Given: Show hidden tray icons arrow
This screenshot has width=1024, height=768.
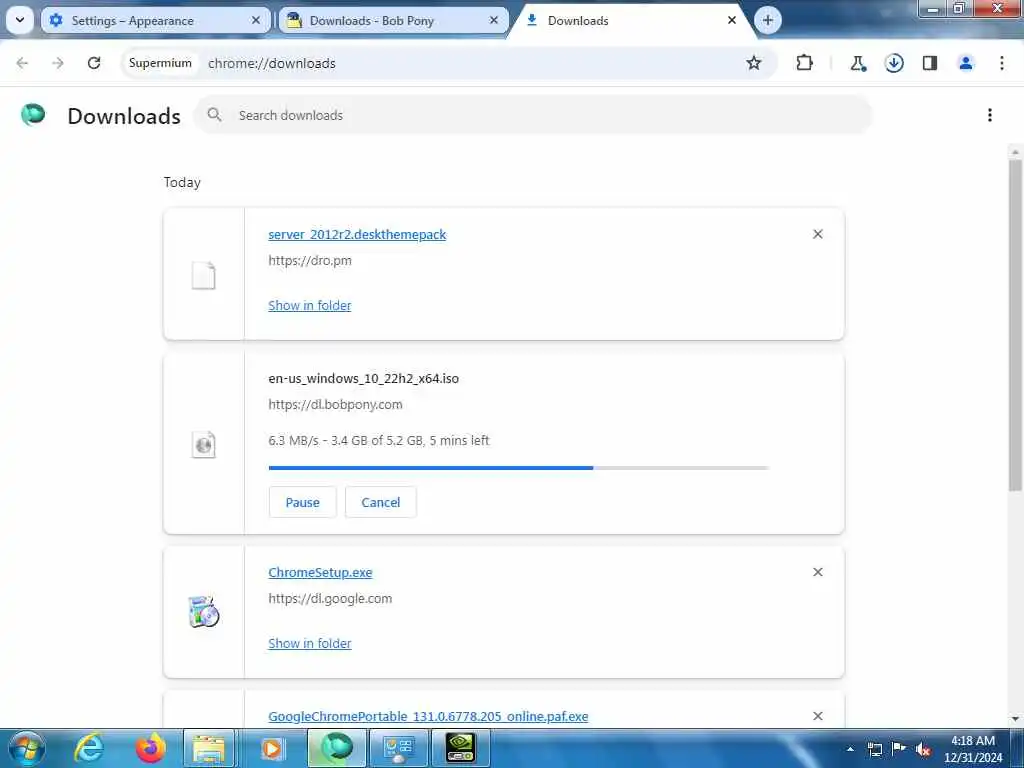Looking at the screenshot, I should [850, 749].
